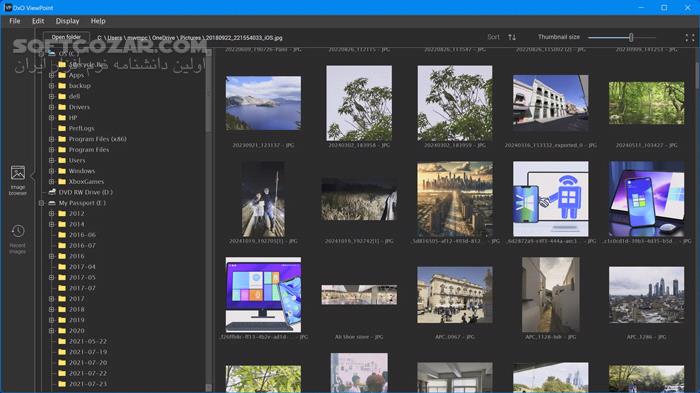This screenshot has width=700, height=393.
Task: Click the My Passport (E:) drive icon
Action: tap(52, 203)
